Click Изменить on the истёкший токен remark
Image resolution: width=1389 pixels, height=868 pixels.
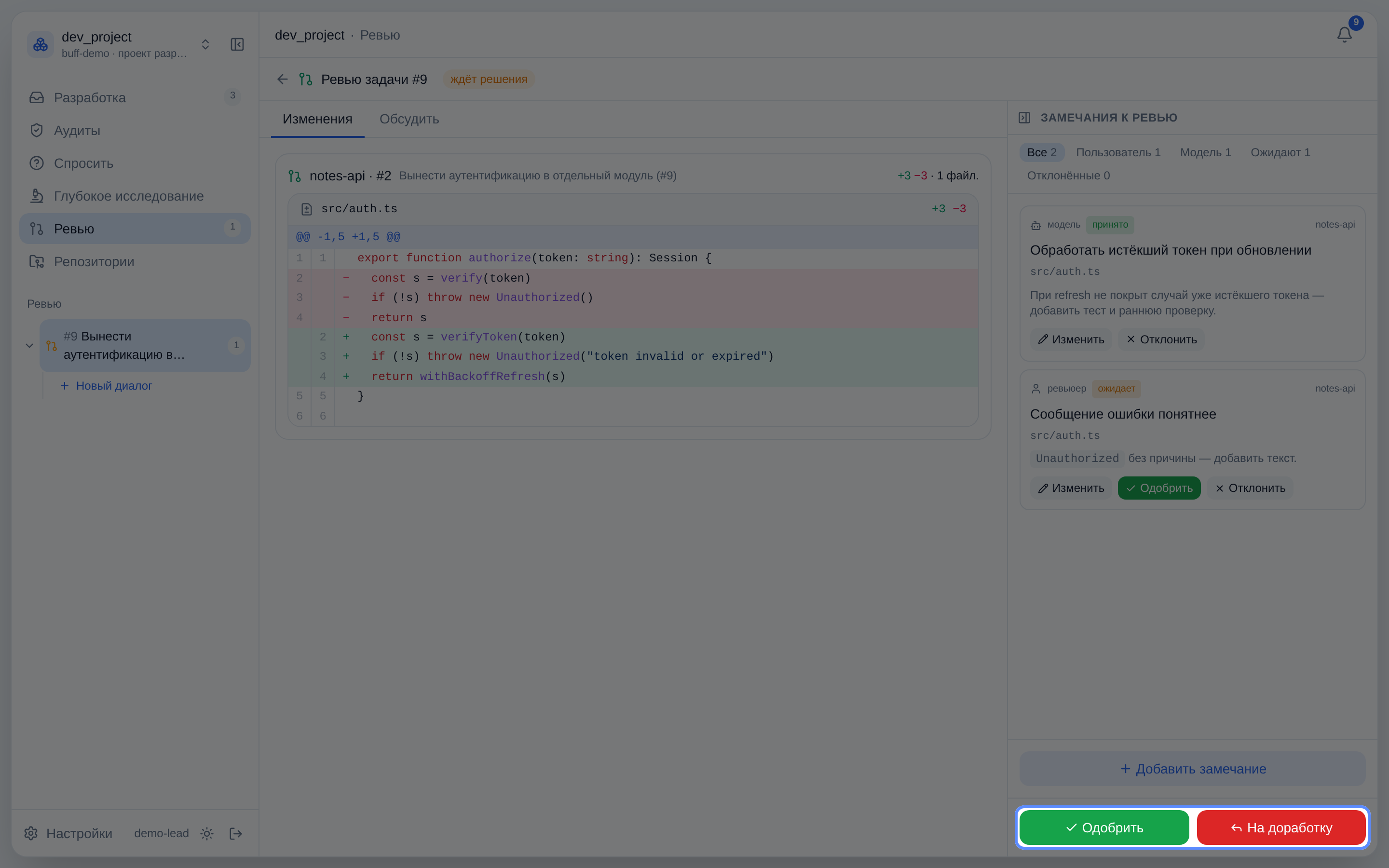[x=1071, y=339]
